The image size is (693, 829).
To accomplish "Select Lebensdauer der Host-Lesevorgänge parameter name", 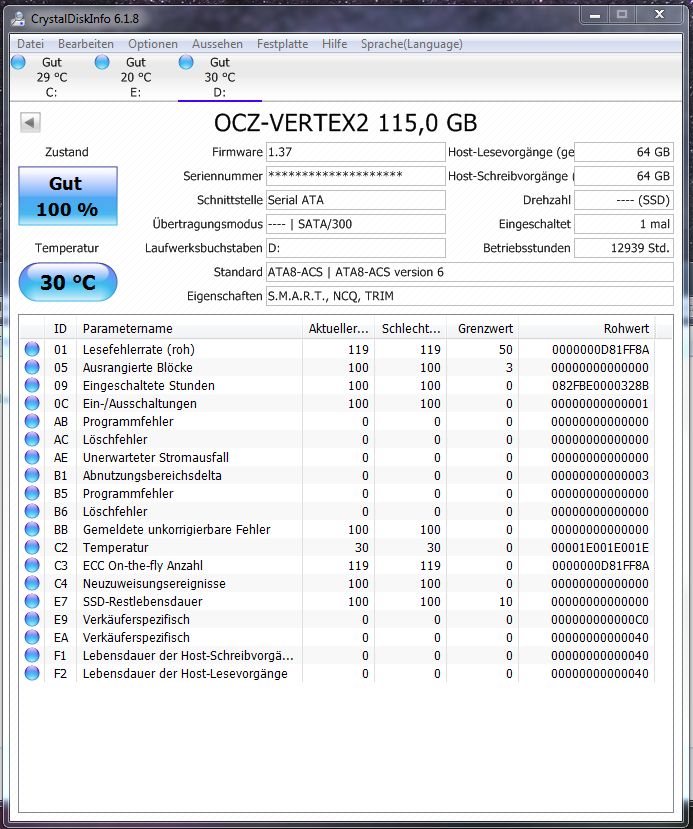I will click(185, 674).
